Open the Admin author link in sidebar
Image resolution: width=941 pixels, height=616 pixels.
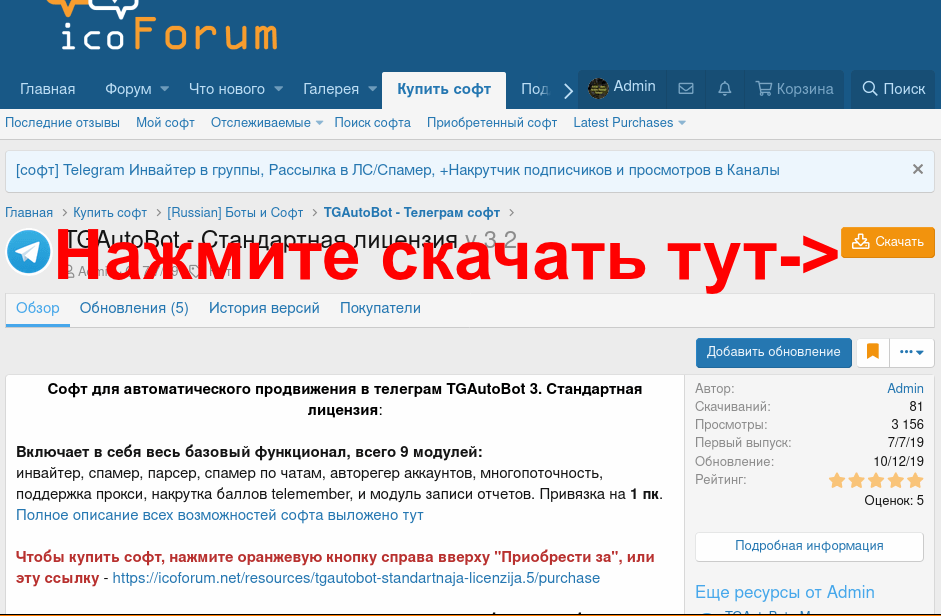[x=906, y=388]
